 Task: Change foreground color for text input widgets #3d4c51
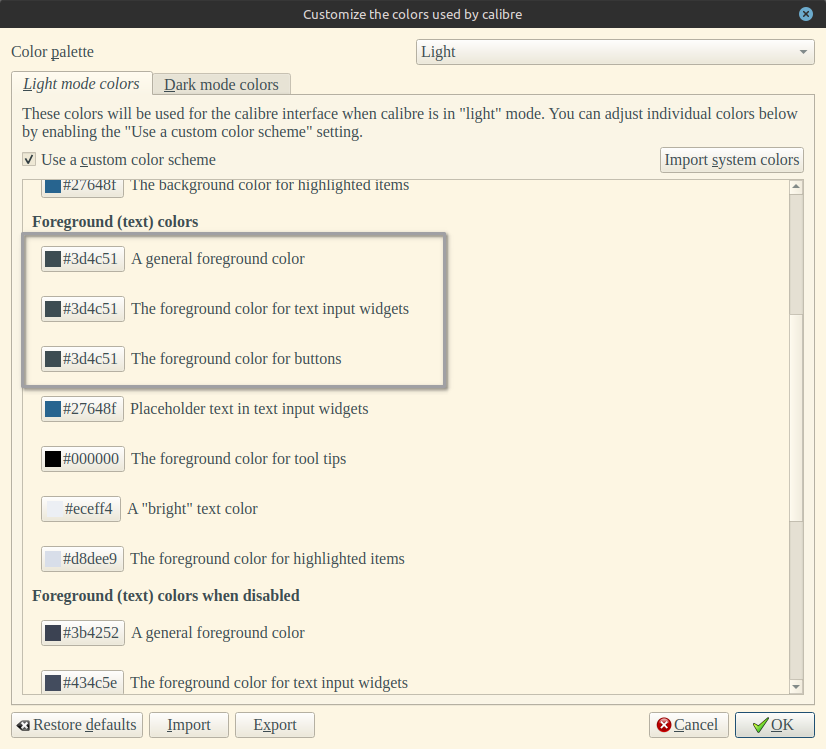tap(83, 309)
